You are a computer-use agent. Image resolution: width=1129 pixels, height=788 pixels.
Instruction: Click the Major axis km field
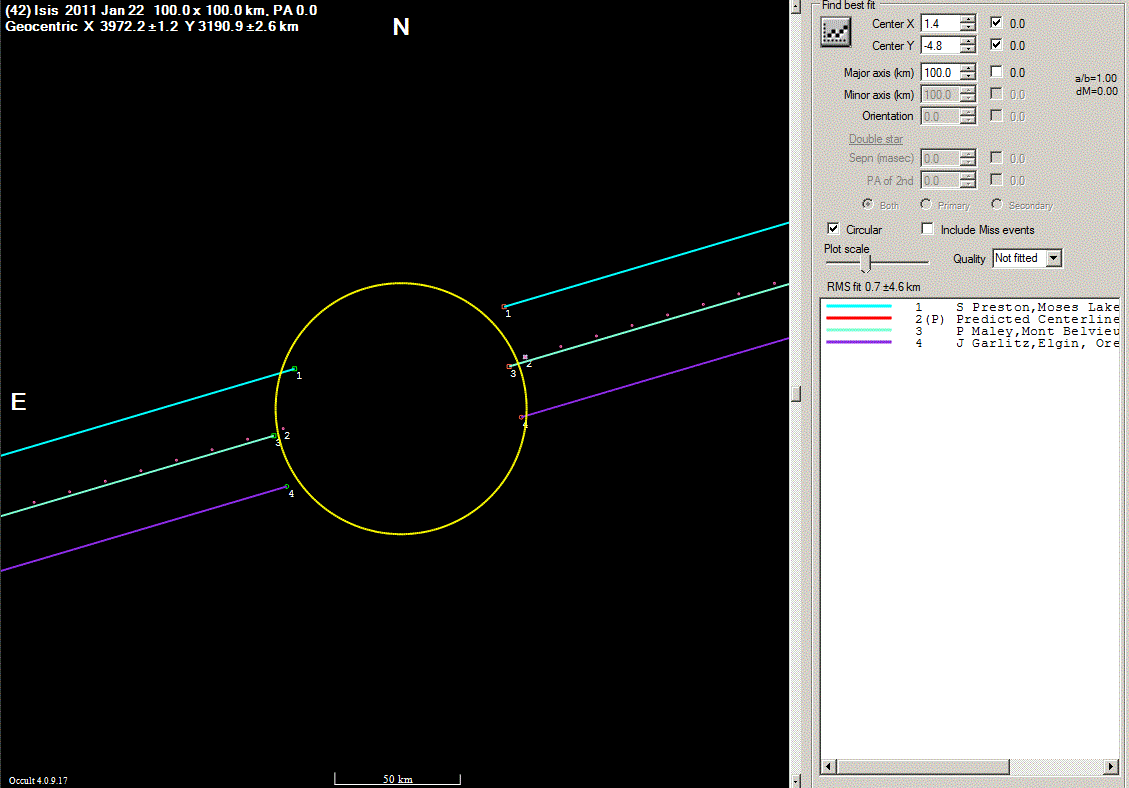coord(940,73)
